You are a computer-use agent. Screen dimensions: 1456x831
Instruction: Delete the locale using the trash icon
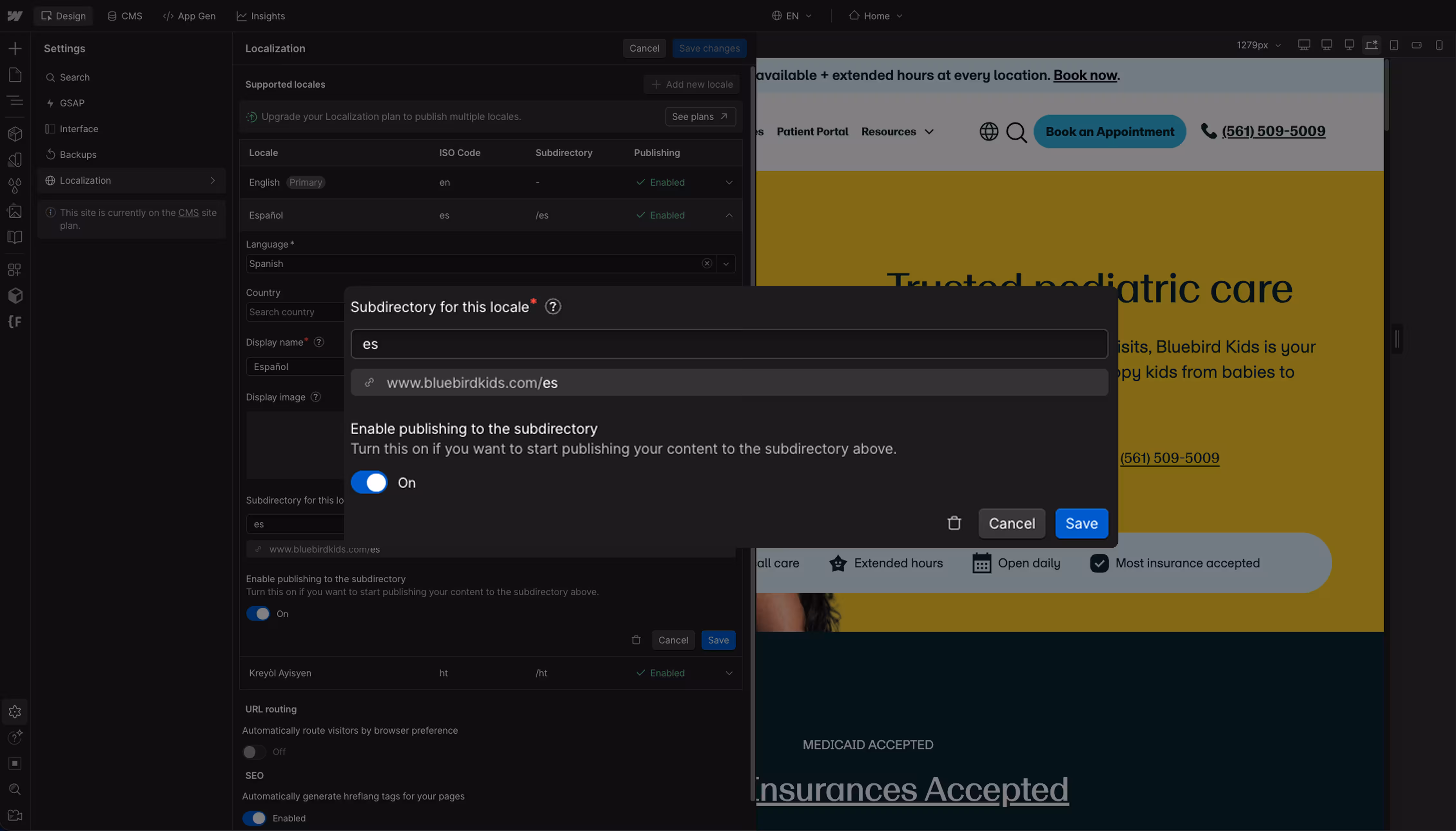(x=954, y=523)
